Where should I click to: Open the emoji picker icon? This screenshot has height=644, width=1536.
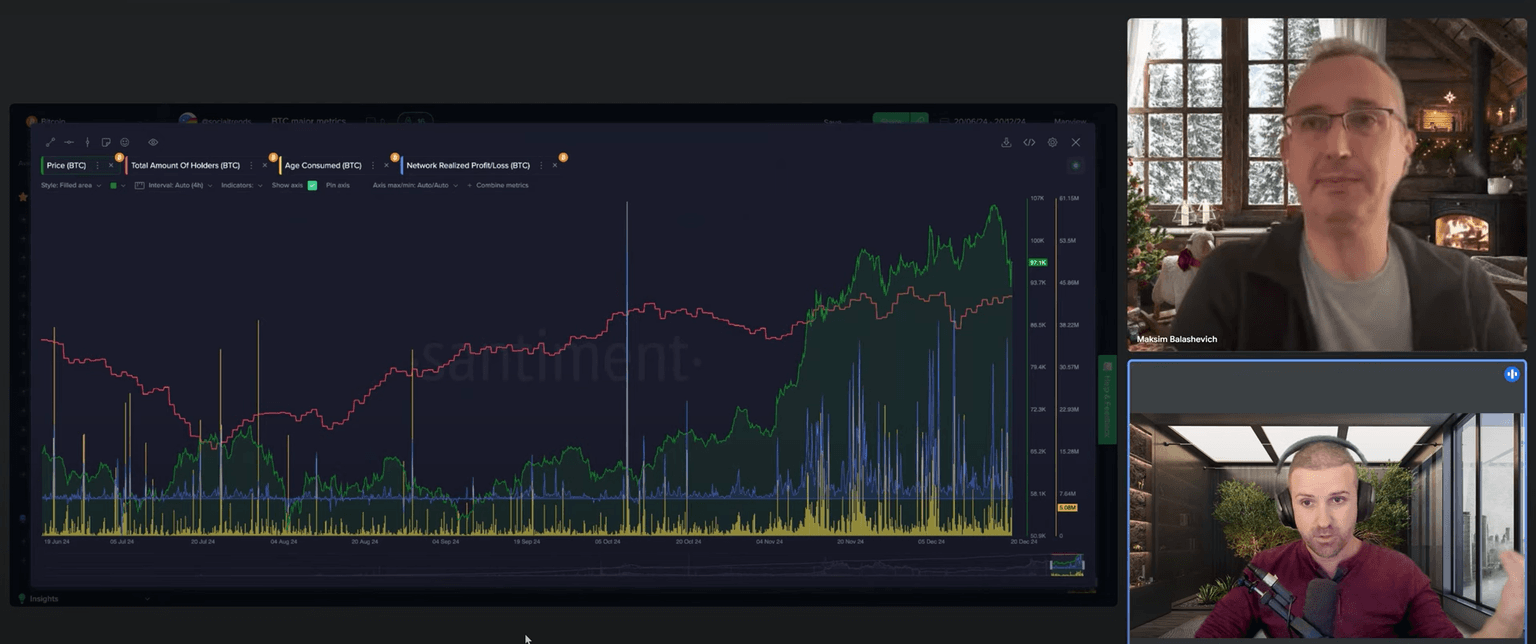tap(125, 143)
